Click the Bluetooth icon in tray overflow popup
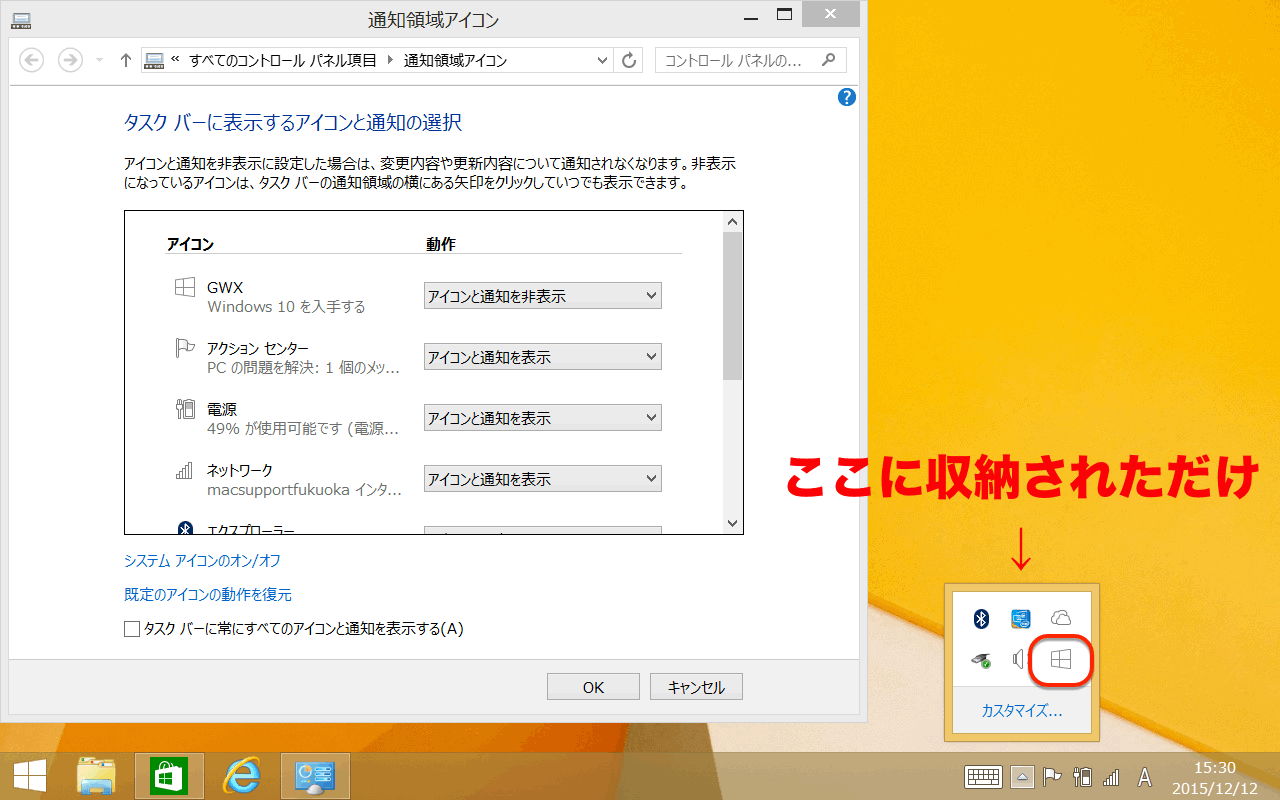The width and height of the screenshot is (1280, 800). click(981, 619)
